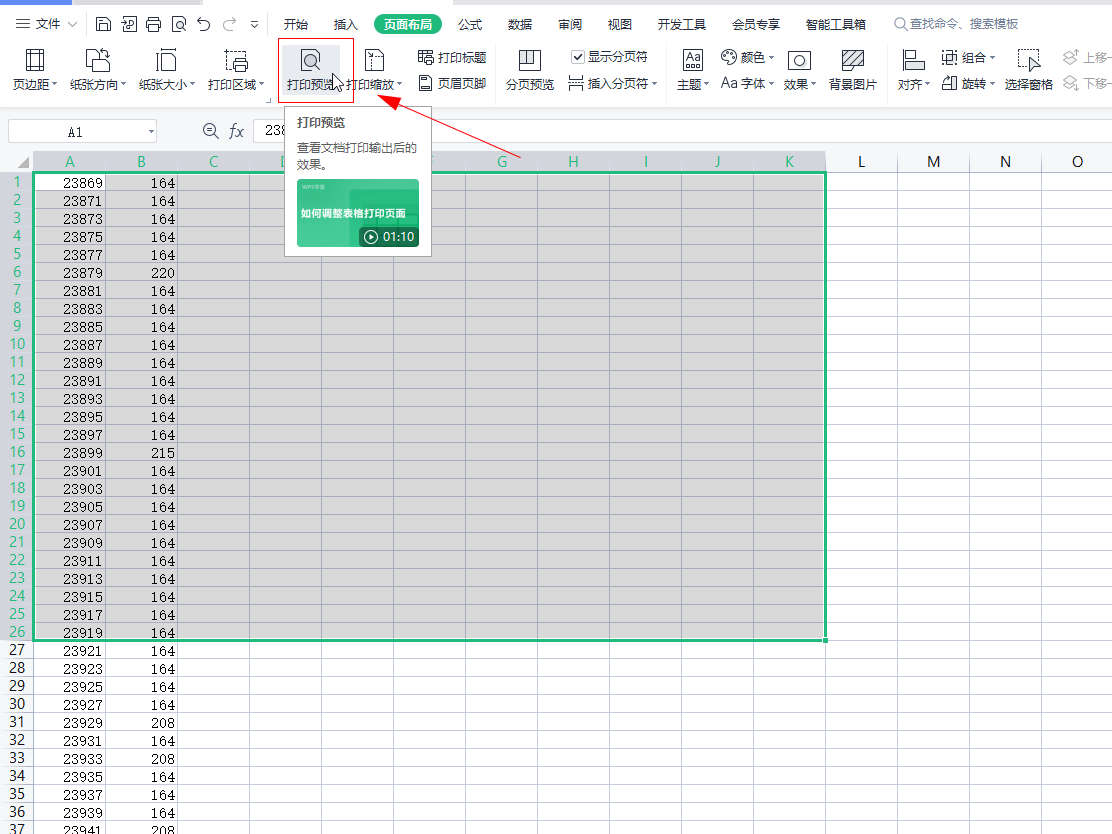1112x834 pixels.
Task: Switch to the 公式 (Formulas) tab
Action: pyautogui.click(x=470, y=24)
